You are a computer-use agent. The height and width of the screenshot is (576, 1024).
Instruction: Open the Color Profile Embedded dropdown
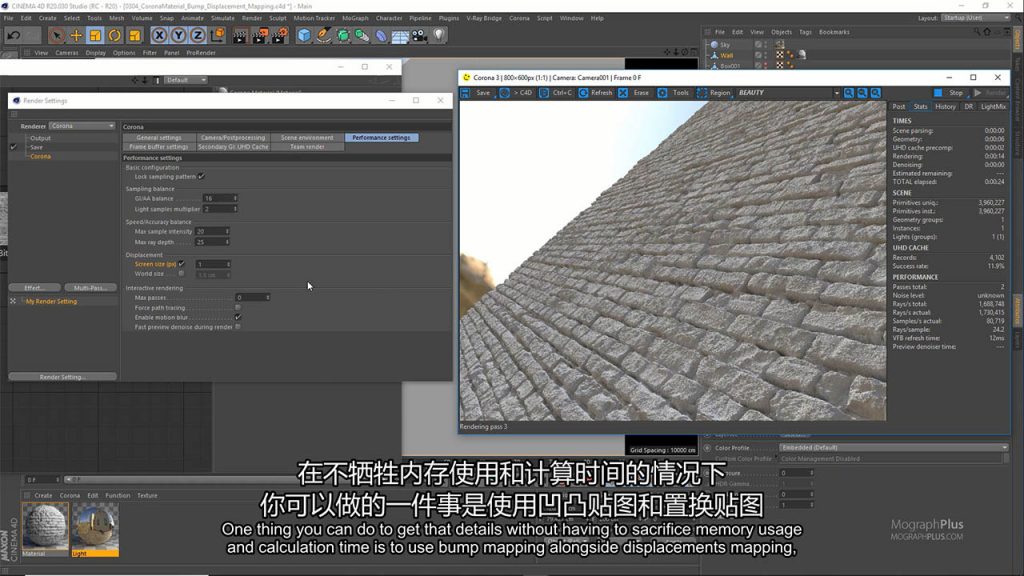pos(893,448)
